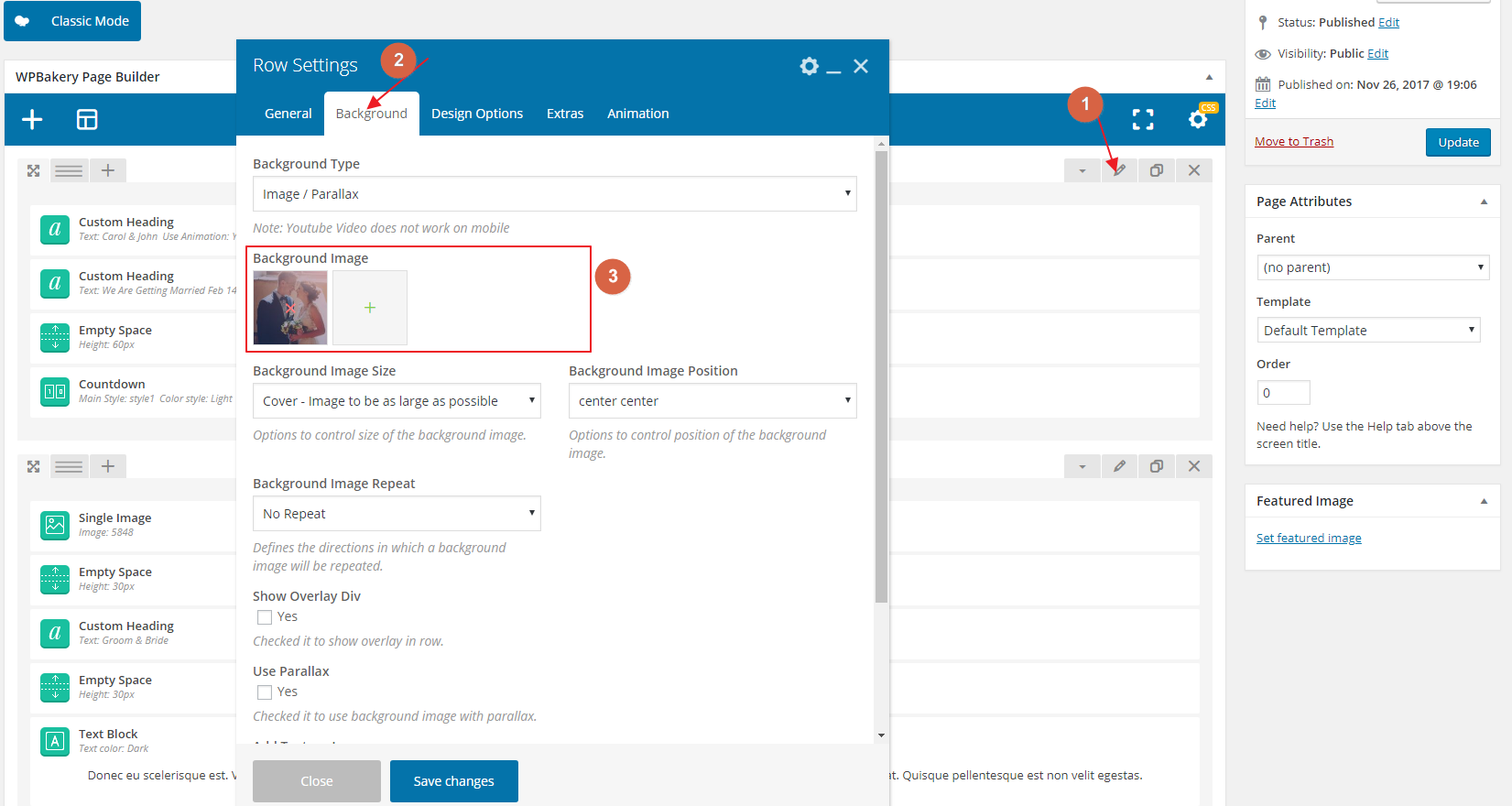1512x806 pixels.
Task: Select Groom & Bride Custom Heading icon
Action: [55, 633]
